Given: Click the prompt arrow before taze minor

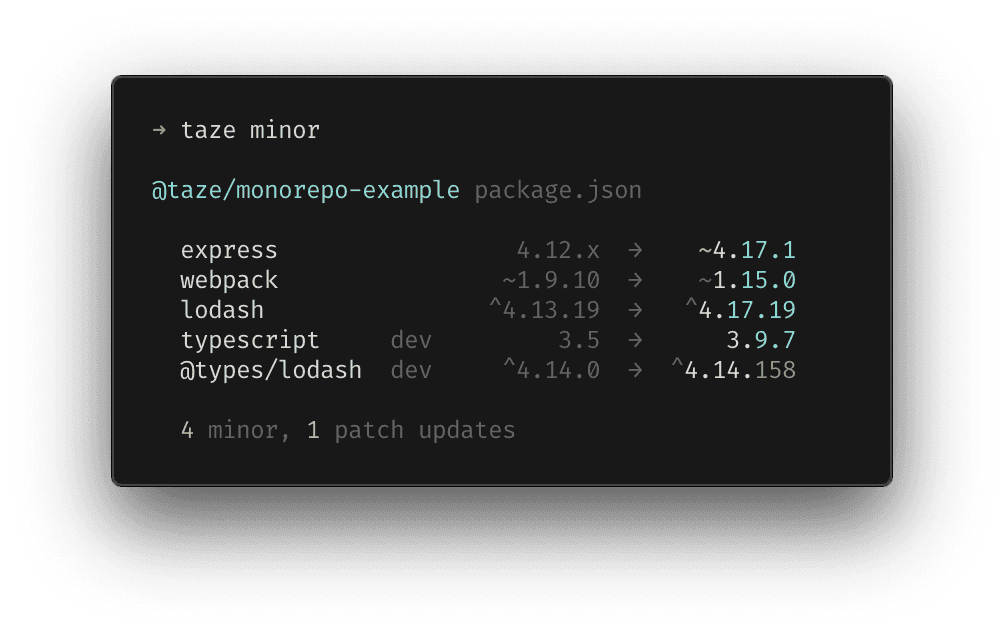Looking at the screenshot, I should [159, 130].
